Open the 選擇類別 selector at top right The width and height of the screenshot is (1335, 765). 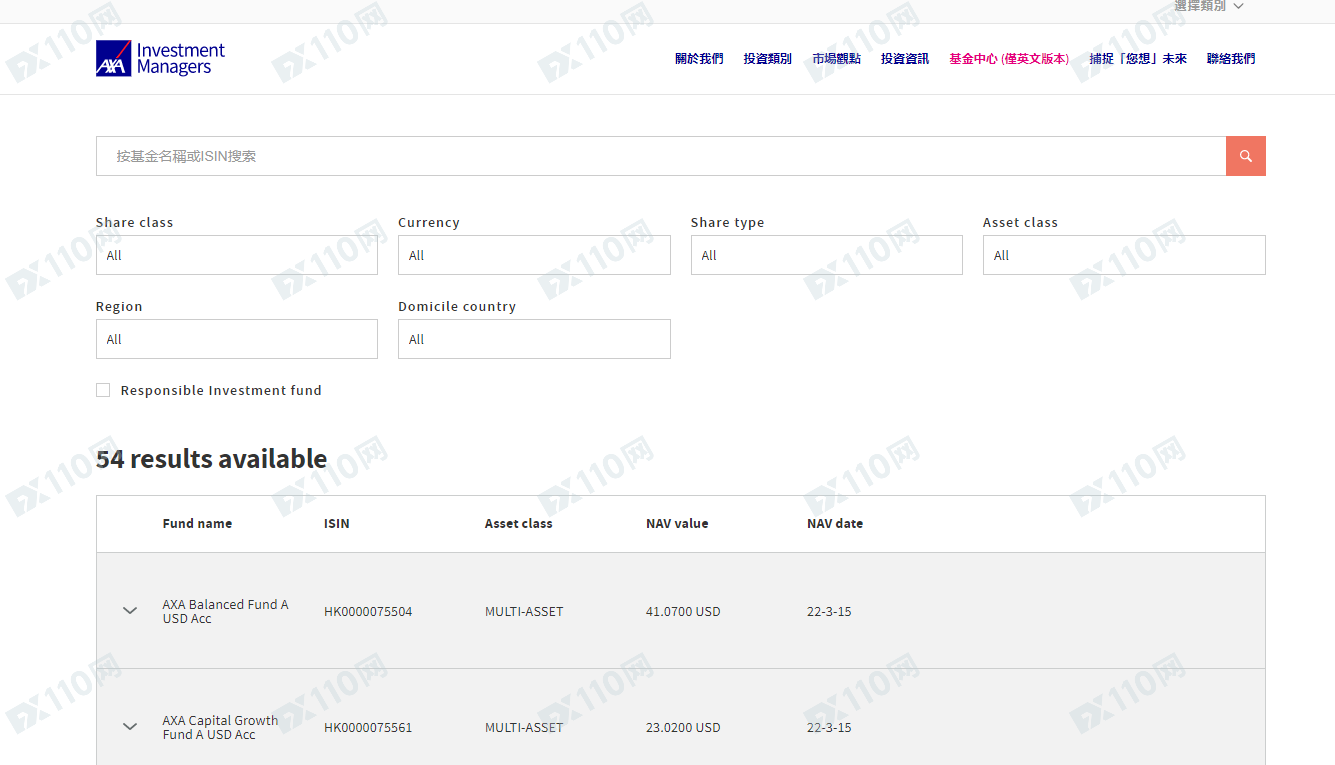click(x=1208, y=6)
